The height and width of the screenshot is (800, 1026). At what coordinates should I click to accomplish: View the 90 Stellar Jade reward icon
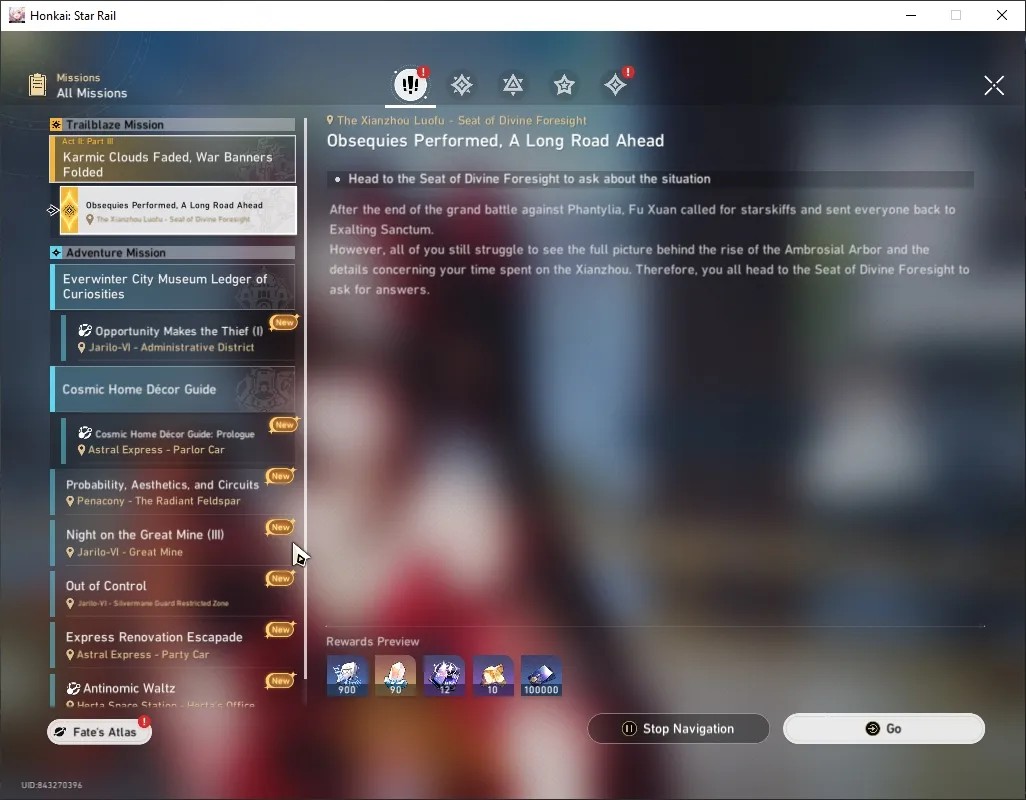[x=395, y=676]
